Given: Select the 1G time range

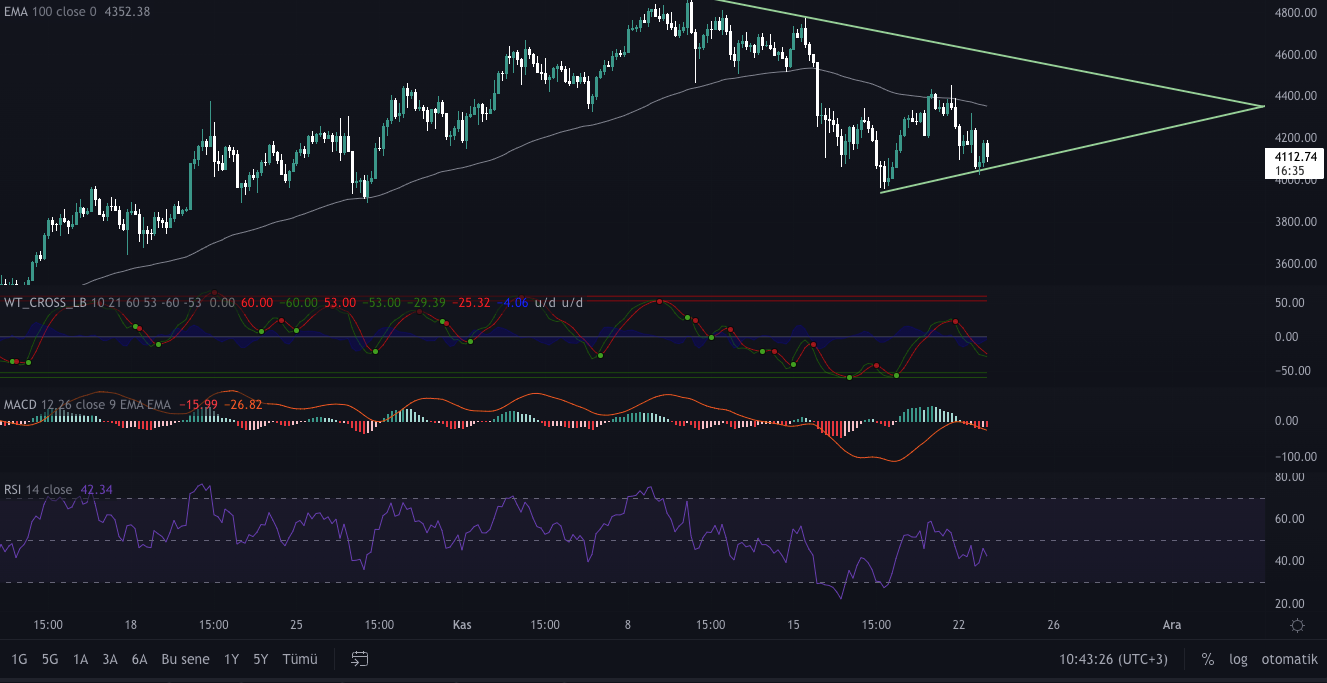Looking at the screenshot, I should 19,659.
